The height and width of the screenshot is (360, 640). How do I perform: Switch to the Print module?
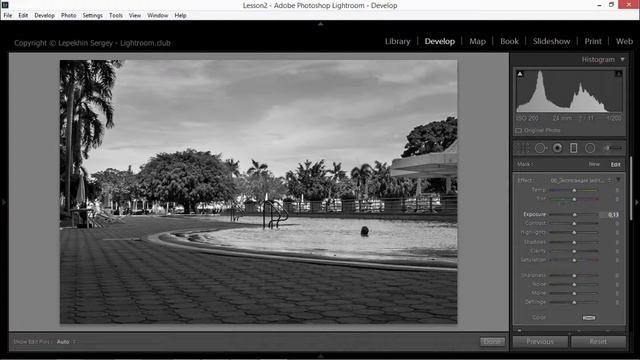click(593, 41)
